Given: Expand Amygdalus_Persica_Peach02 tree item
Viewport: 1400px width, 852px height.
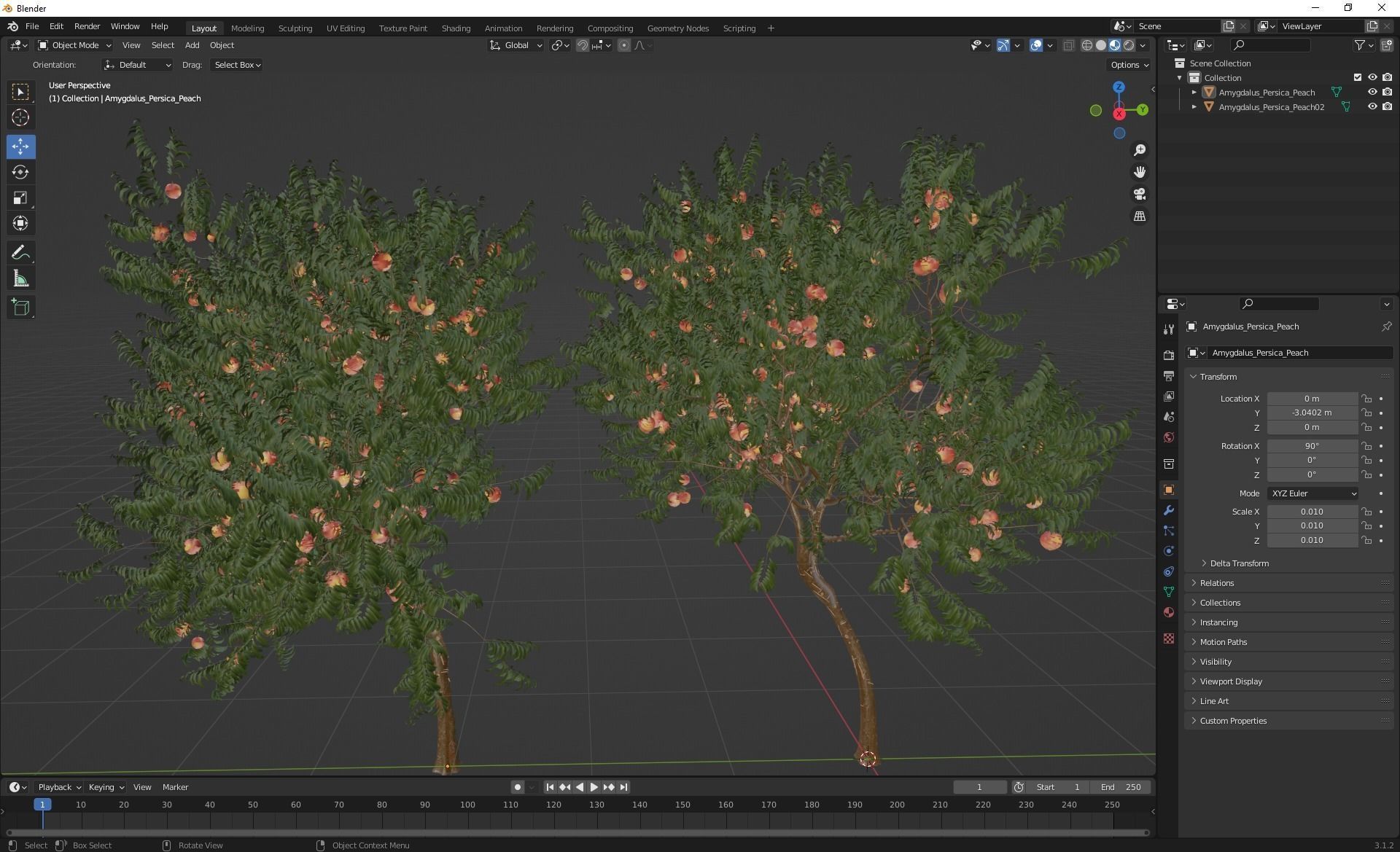Looking at the screenshot, I should pyautogui.click(x=1194, y=106).
